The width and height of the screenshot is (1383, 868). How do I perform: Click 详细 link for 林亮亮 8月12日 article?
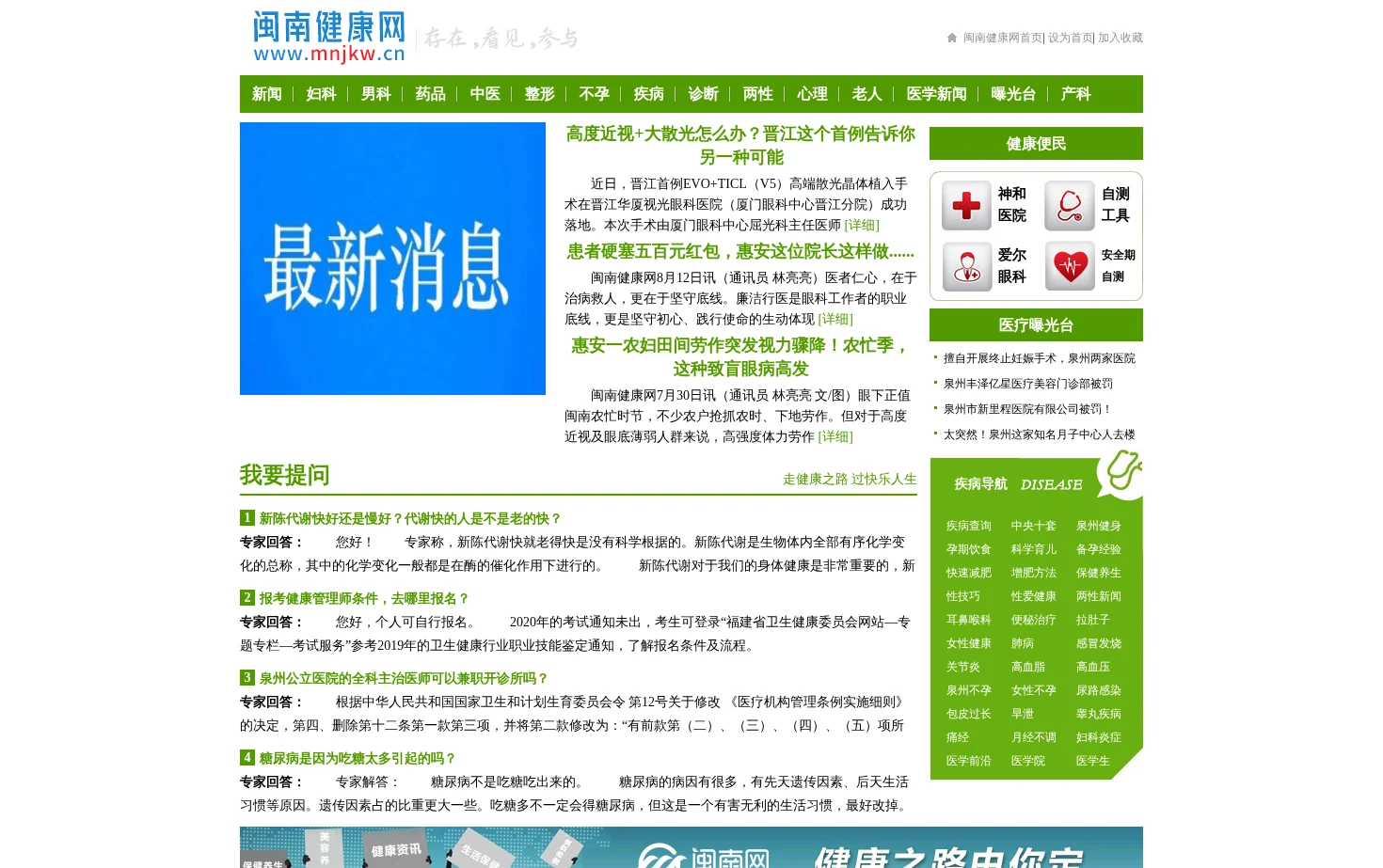click(835, 320)
